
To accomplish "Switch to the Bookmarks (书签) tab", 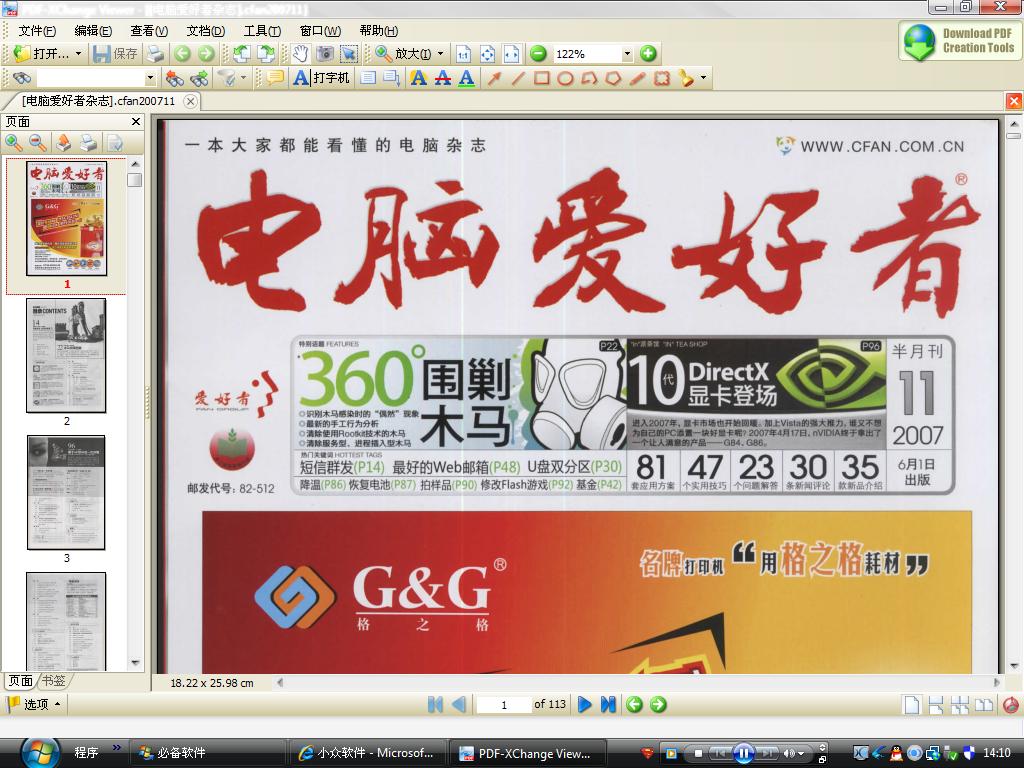I will tap(54, 680).
